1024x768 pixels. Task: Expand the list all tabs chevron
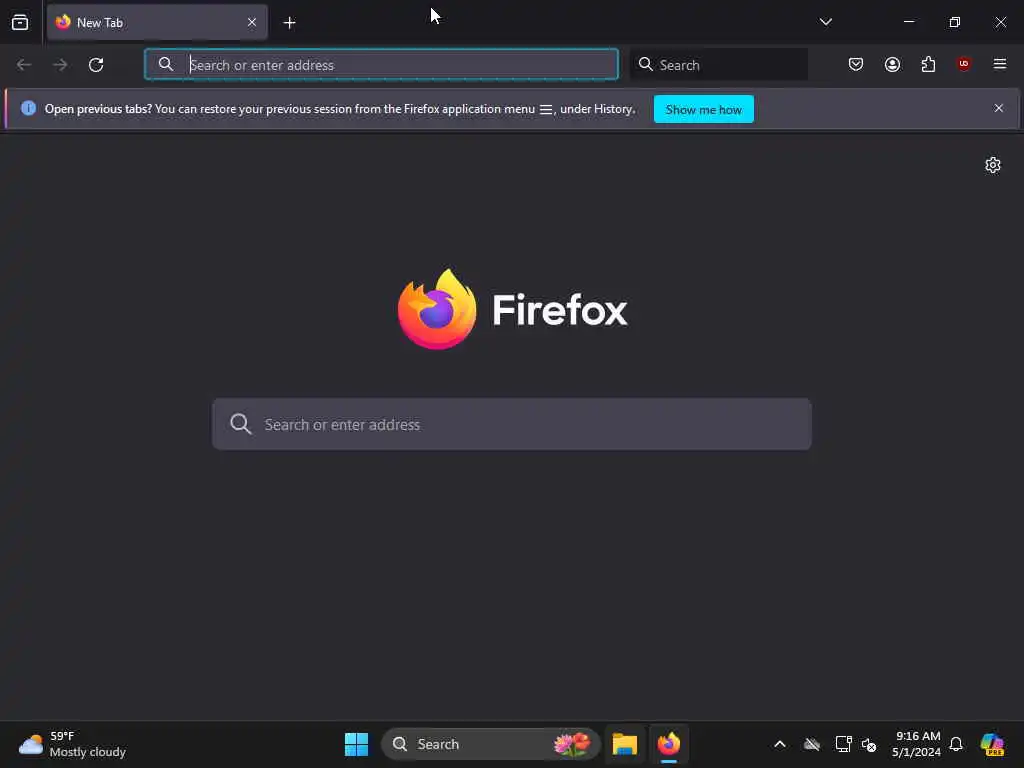(825, 22)
